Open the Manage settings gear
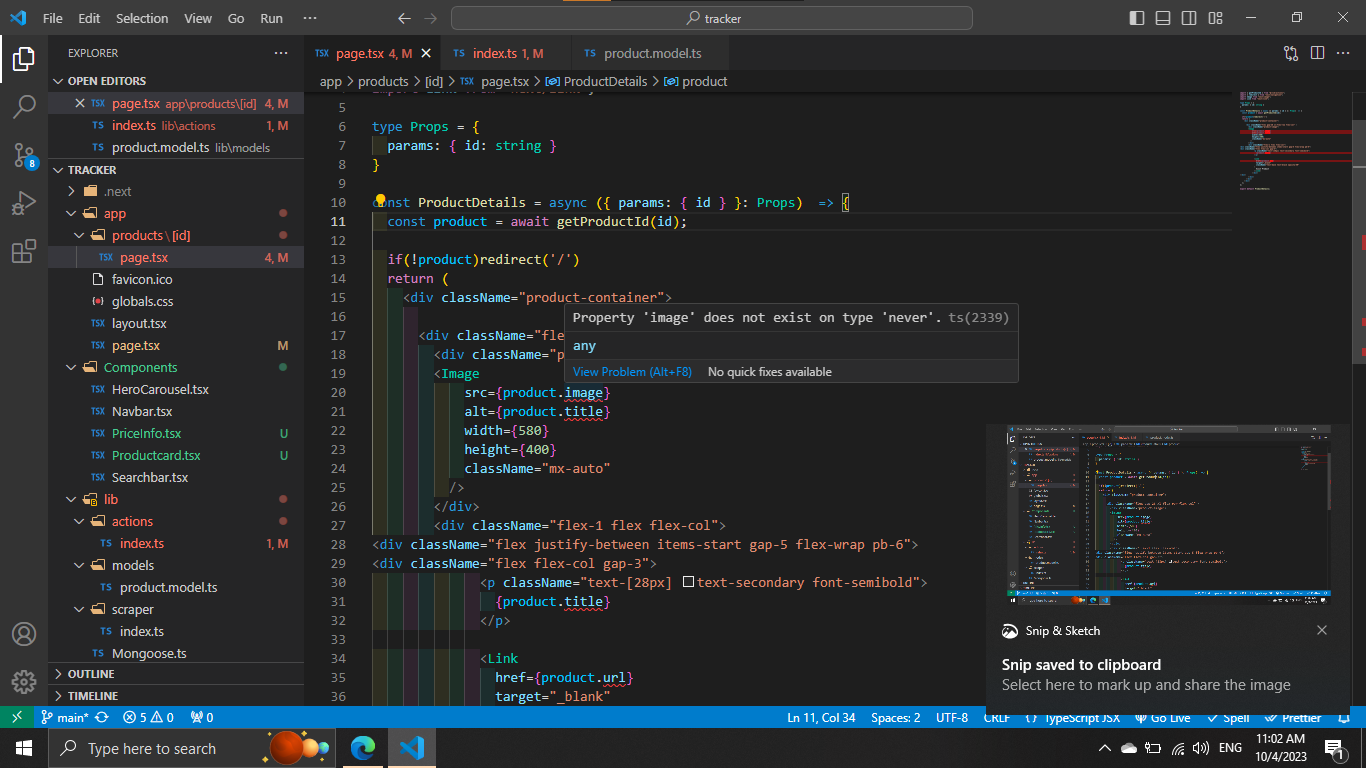The width and height of the screenshot is (1366, 768). [x=24, y=682]
